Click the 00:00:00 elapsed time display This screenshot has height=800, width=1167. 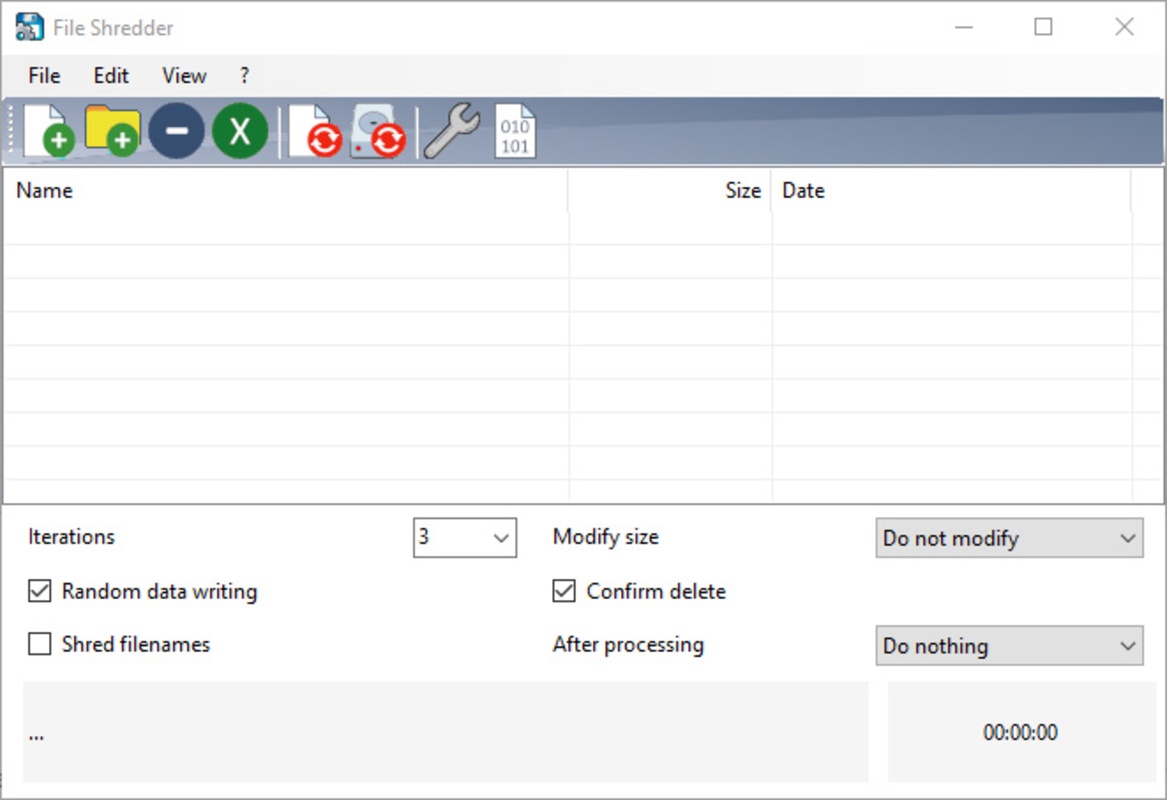coord(1020,732)
